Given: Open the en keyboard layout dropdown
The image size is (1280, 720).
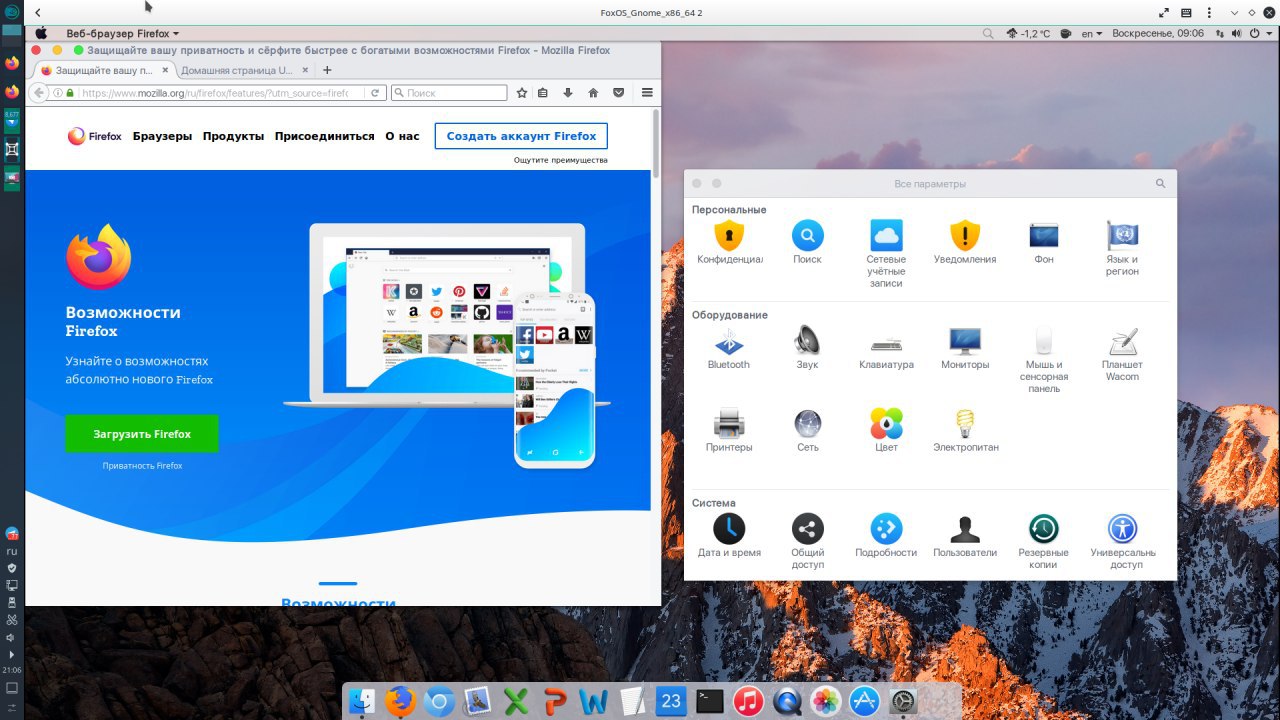Looking at the screenshot, I should 1092,33.
